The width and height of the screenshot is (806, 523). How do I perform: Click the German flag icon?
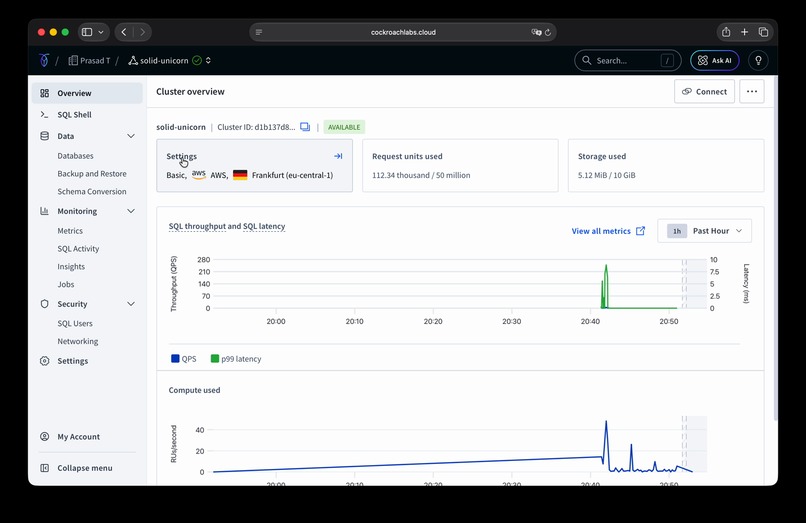(x=240, y=175)
